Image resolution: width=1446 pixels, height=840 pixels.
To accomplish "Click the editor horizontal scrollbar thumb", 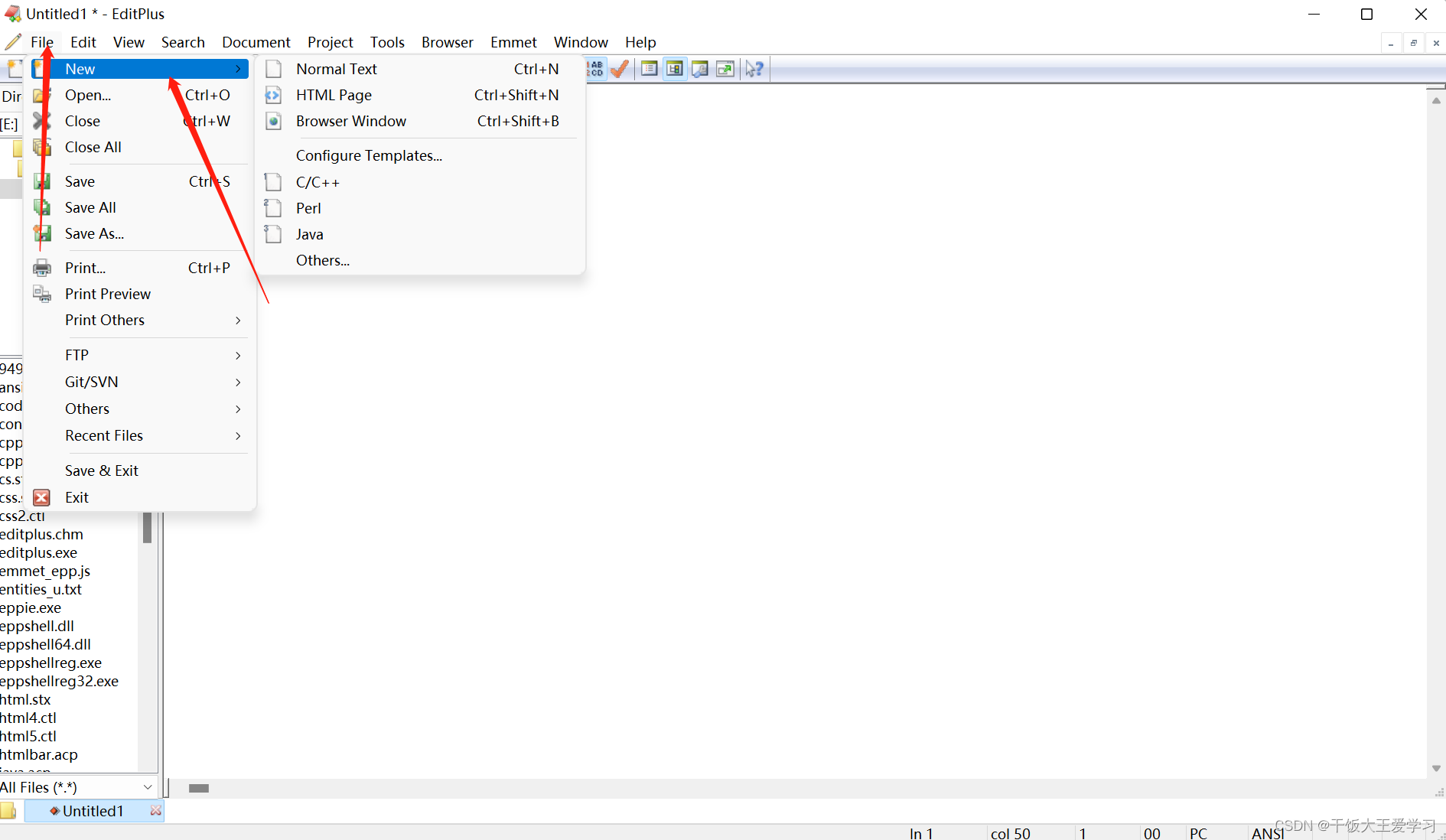I will (x=199, y=788).
